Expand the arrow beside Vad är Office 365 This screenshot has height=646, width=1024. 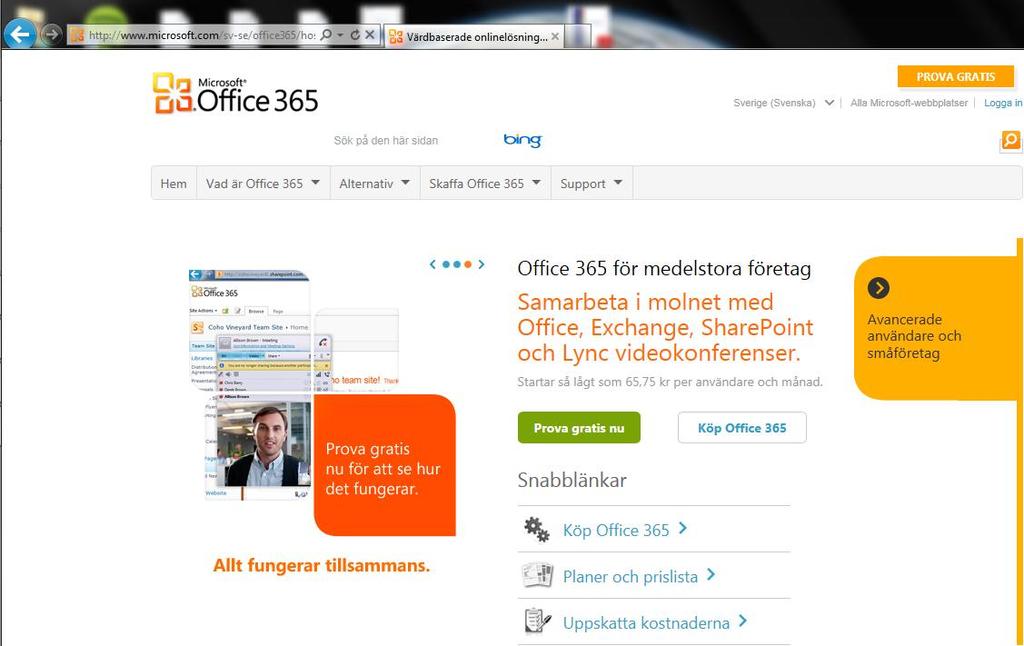[x=315, y=183]
